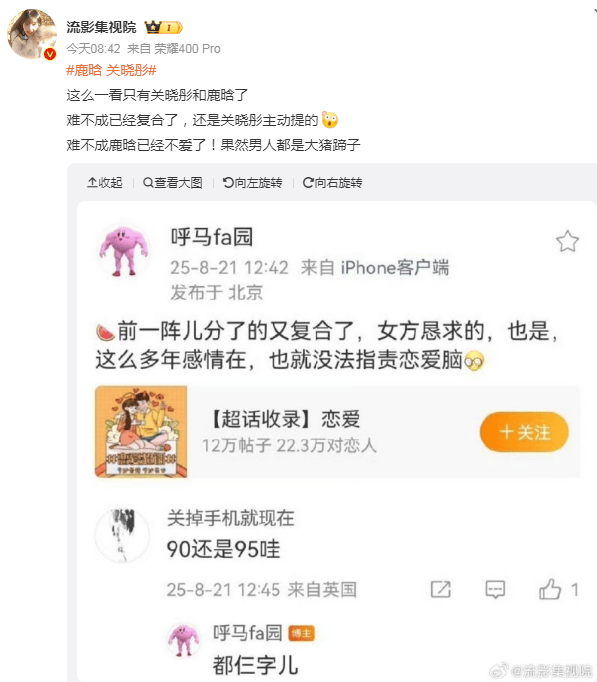Open hashtag #鹿晗 关晓彤# link
Image resolution: width=597 pixels, height=682 pixels.
pos(111,70)
